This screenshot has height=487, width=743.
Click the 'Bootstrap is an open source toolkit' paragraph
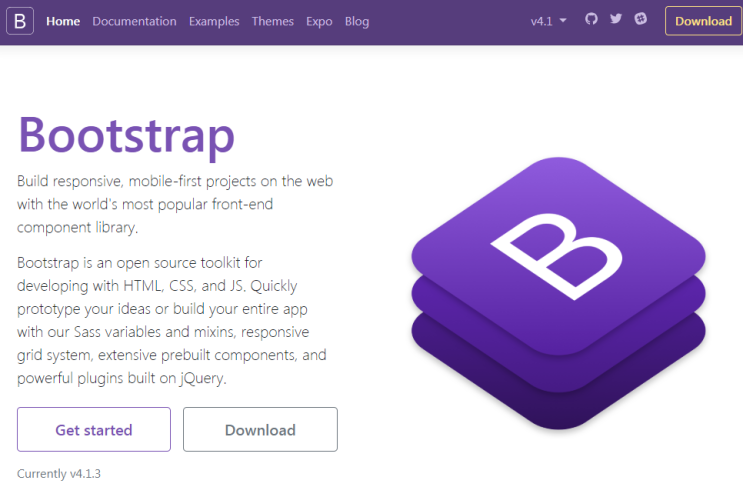pos(172,320)
